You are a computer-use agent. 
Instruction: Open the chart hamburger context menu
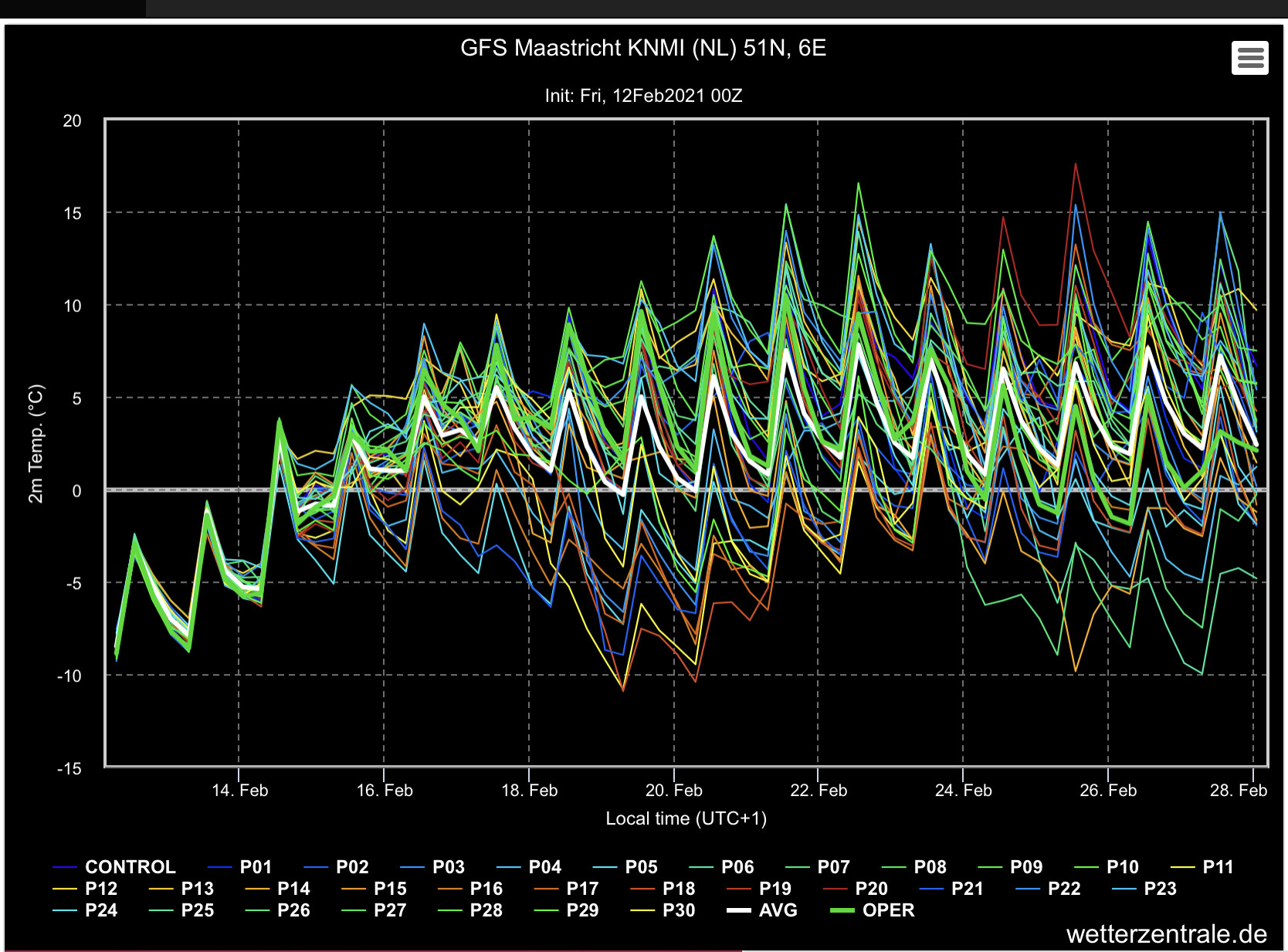pyautogui.click(x=1249, y=58)
